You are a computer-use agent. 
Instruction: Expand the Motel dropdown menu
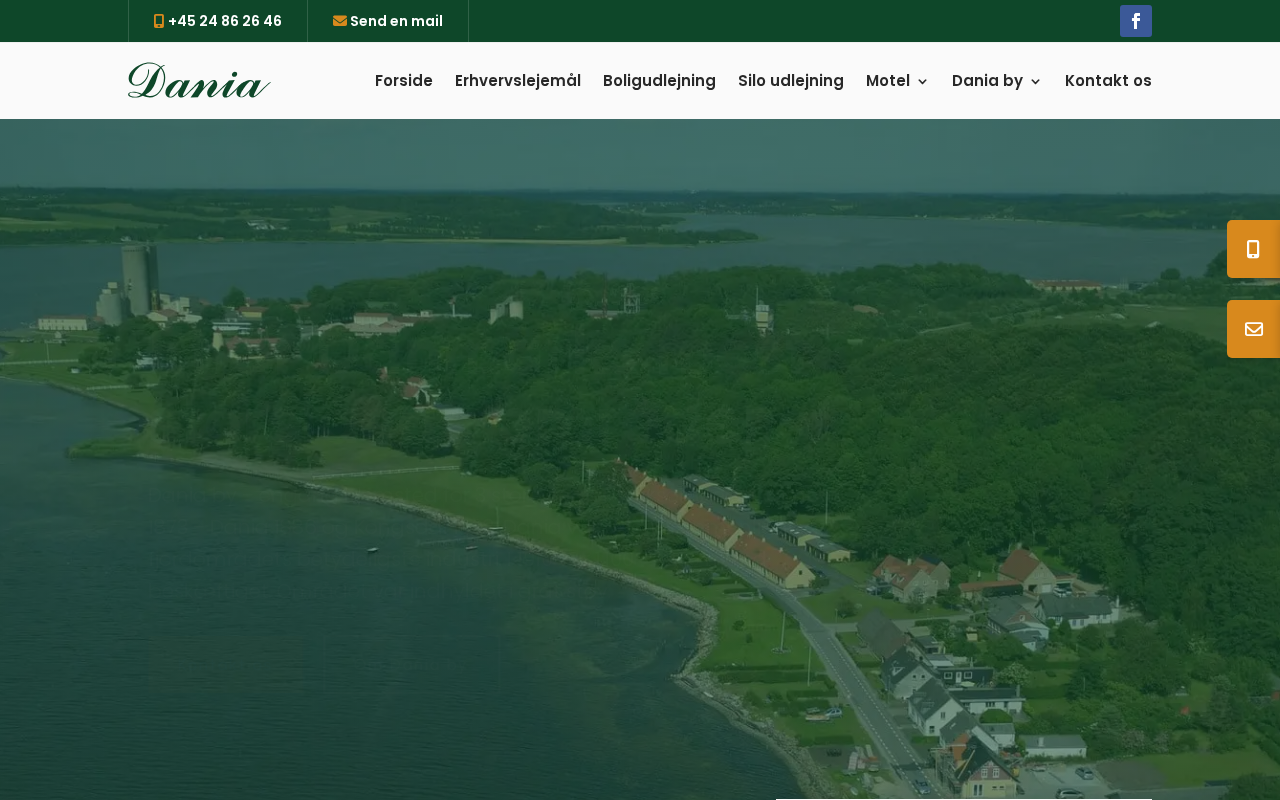tap(897, 81)
